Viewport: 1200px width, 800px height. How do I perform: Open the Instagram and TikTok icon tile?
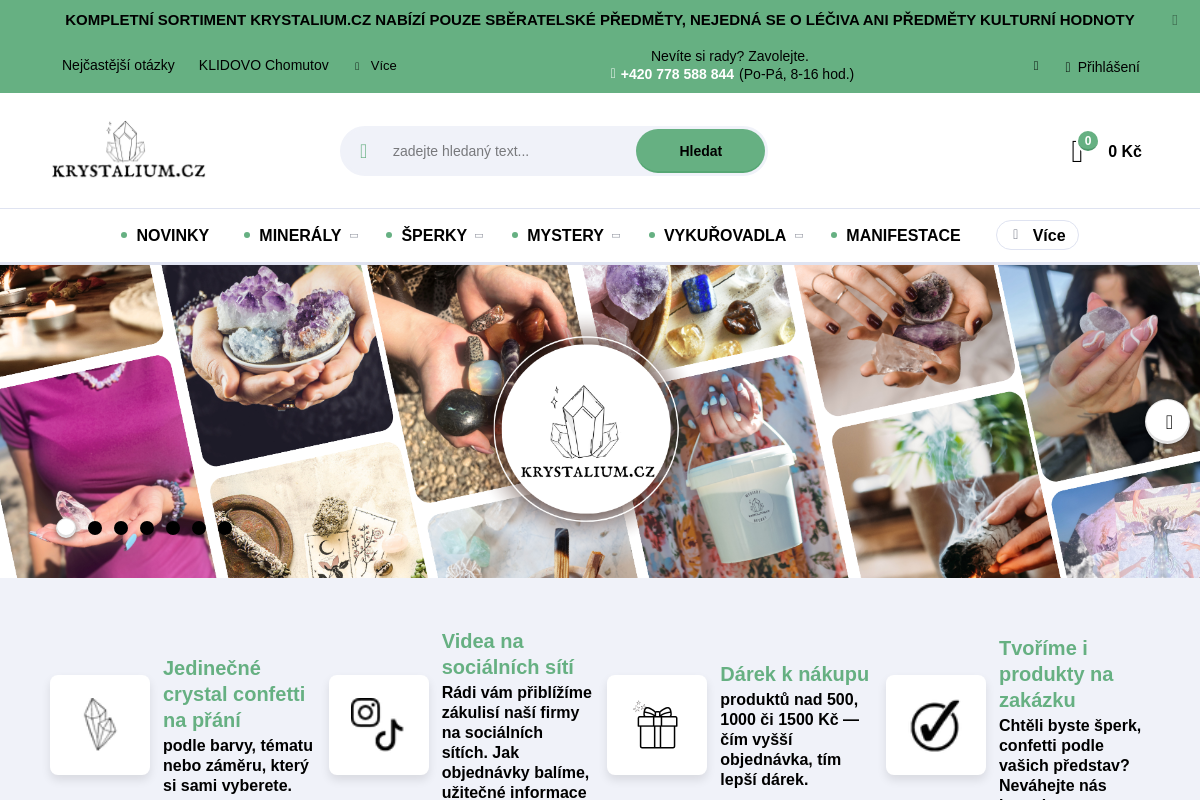click(379, 725)
